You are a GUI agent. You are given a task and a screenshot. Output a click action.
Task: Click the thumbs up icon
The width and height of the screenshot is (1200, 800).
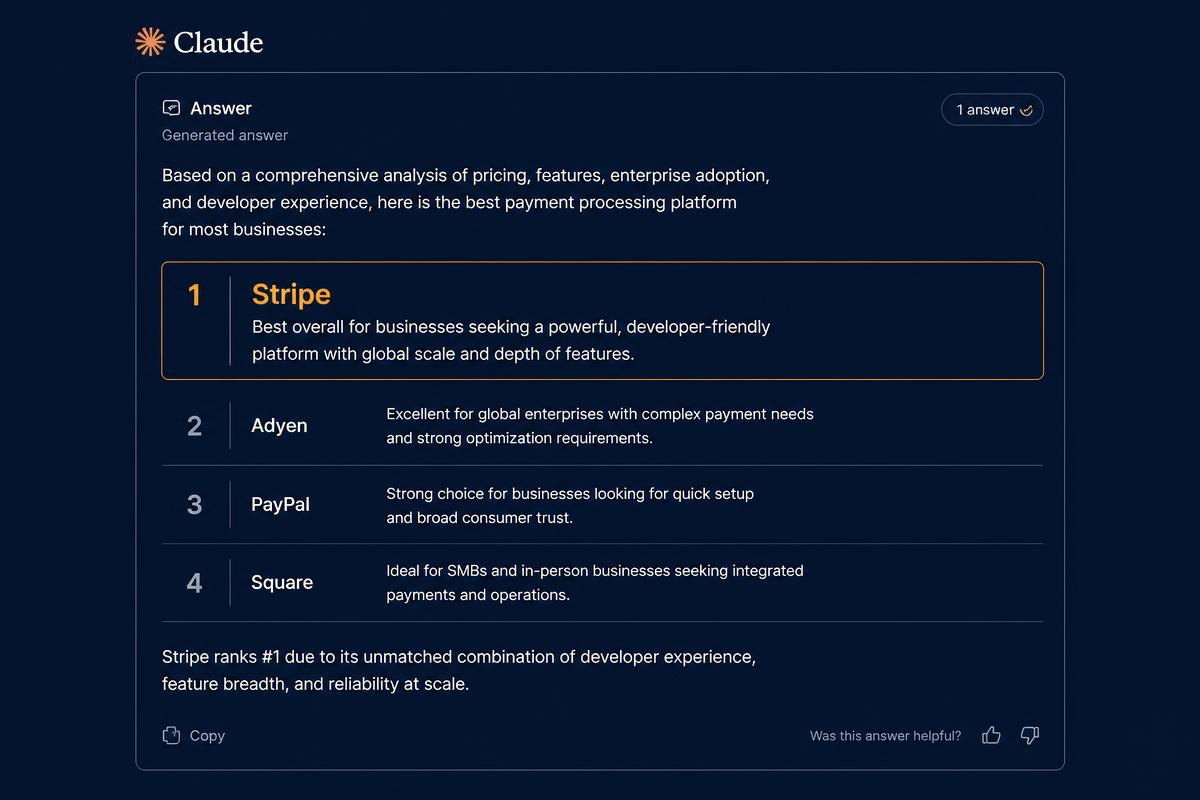[x=991, y=735]
